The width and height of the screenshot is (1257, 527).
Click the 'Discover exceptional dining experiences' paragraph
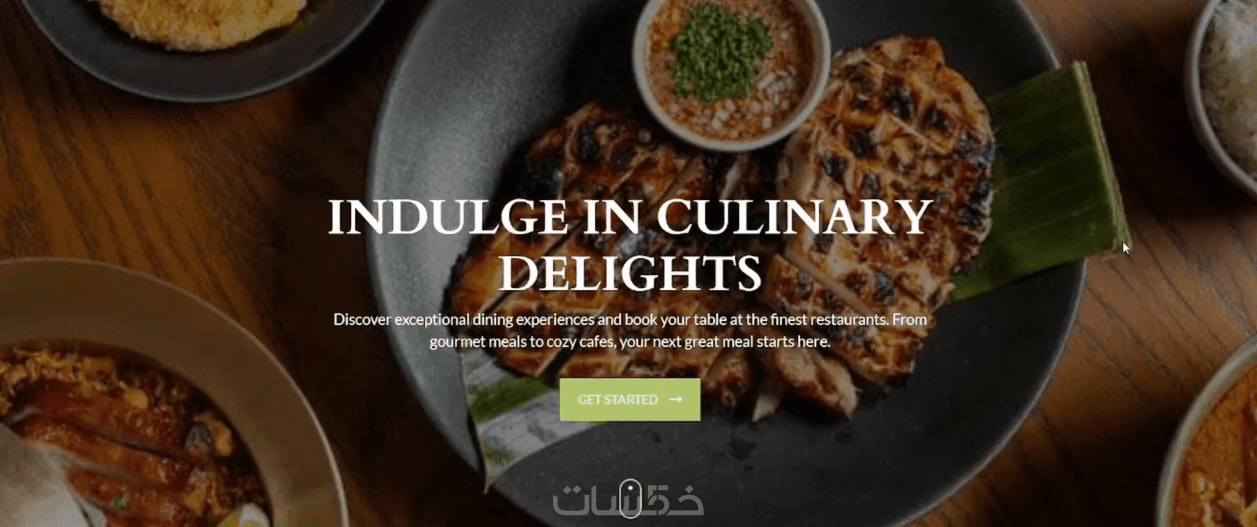click(630, 330)
